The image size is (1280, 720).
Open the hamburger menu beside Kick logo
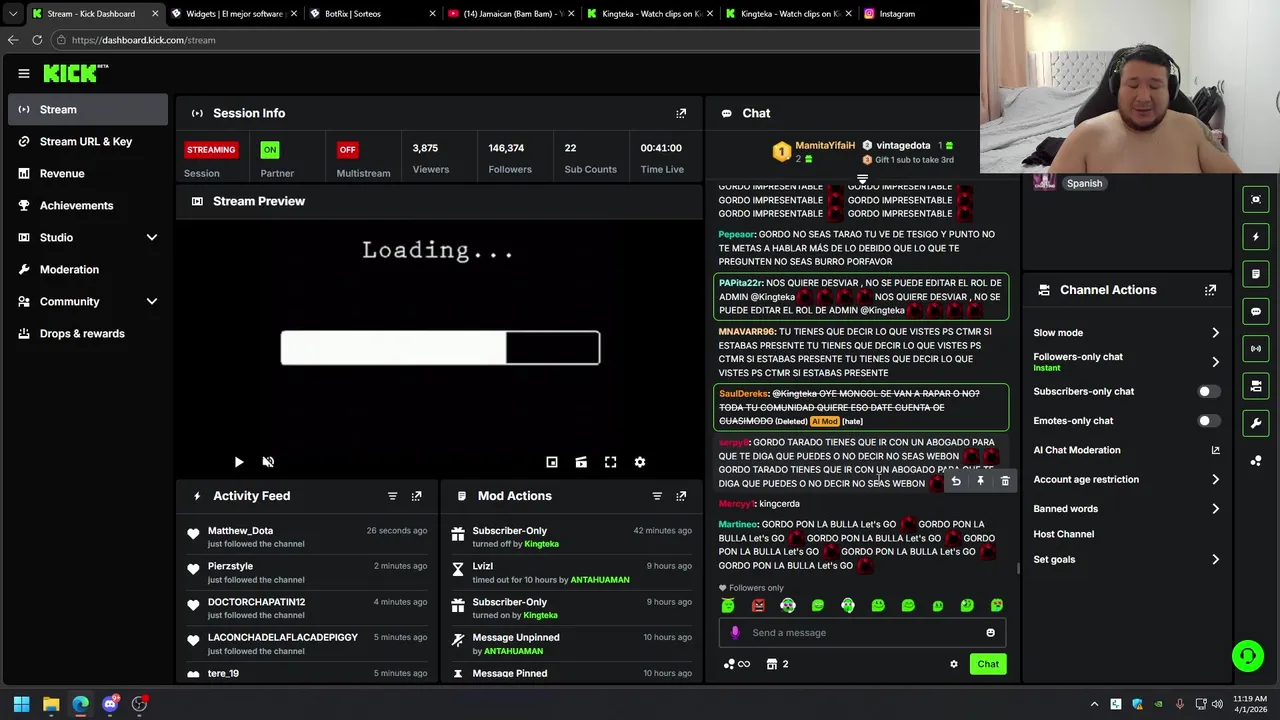[x=24, y=73]
